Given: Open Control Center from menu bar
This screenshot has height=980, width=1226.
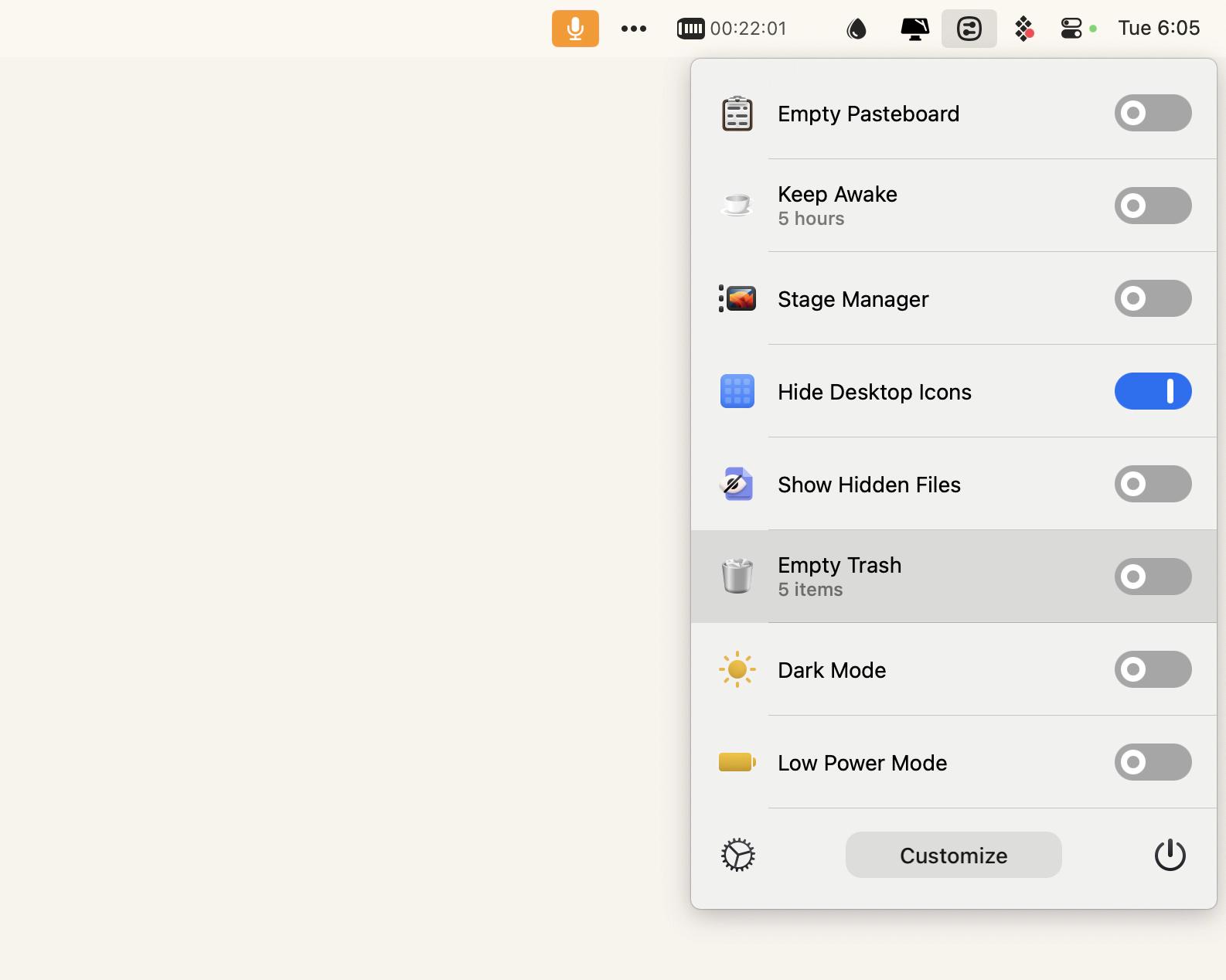Looking at the screenshot, I should [1071, 29].
